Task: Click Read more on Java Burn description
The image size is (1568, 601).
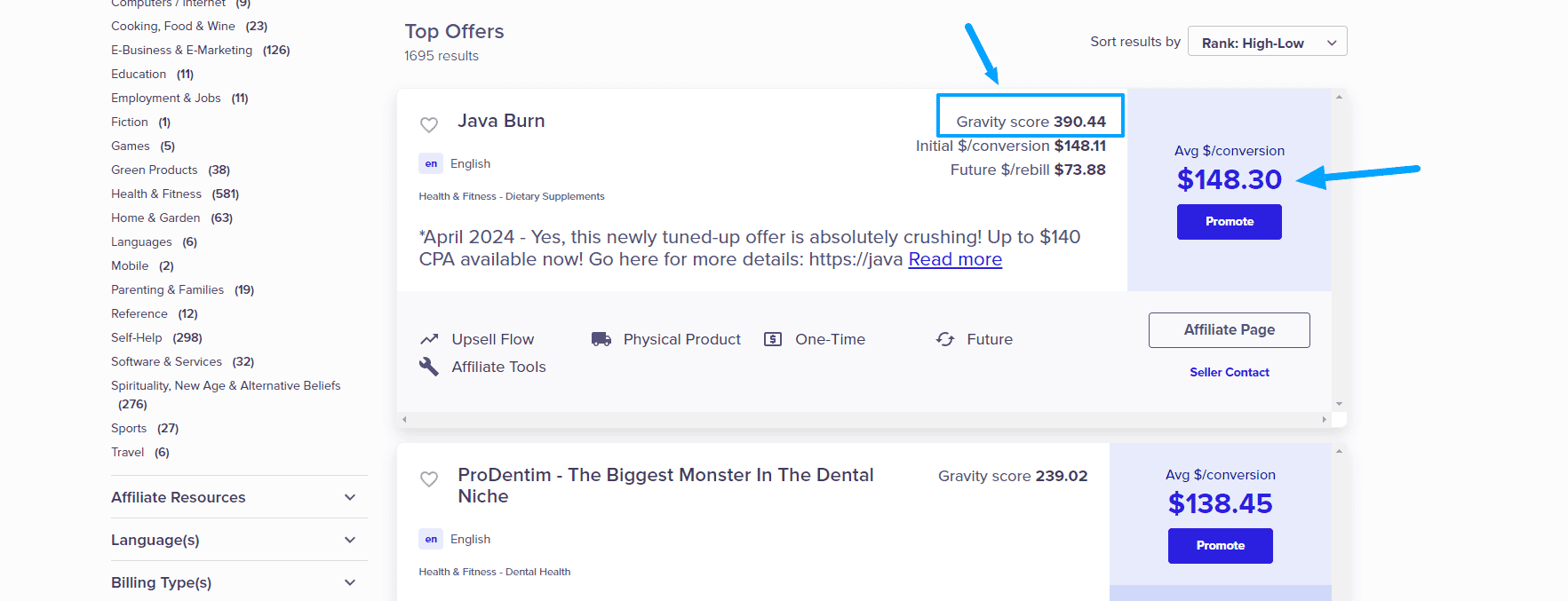Action: click(x=955, y=259)
